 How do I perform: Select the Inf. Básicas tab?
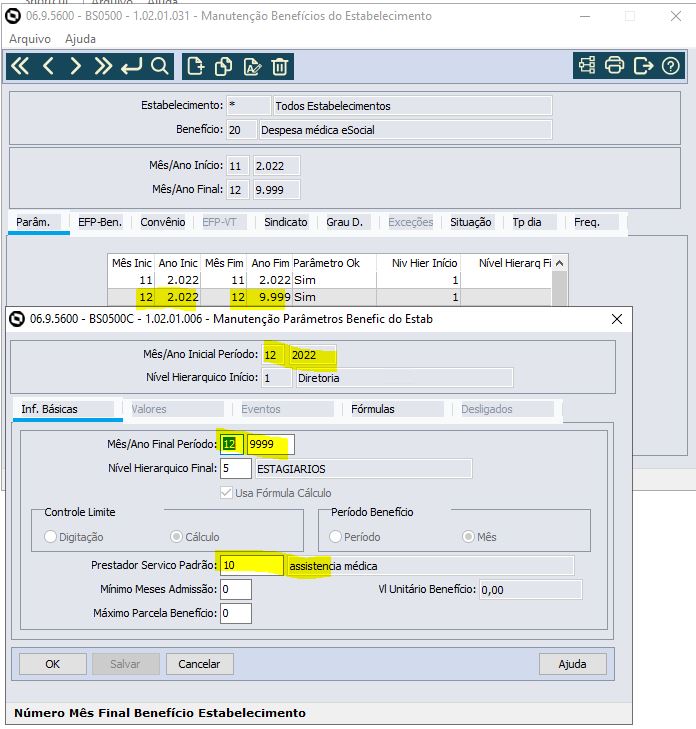click(68, 410)
